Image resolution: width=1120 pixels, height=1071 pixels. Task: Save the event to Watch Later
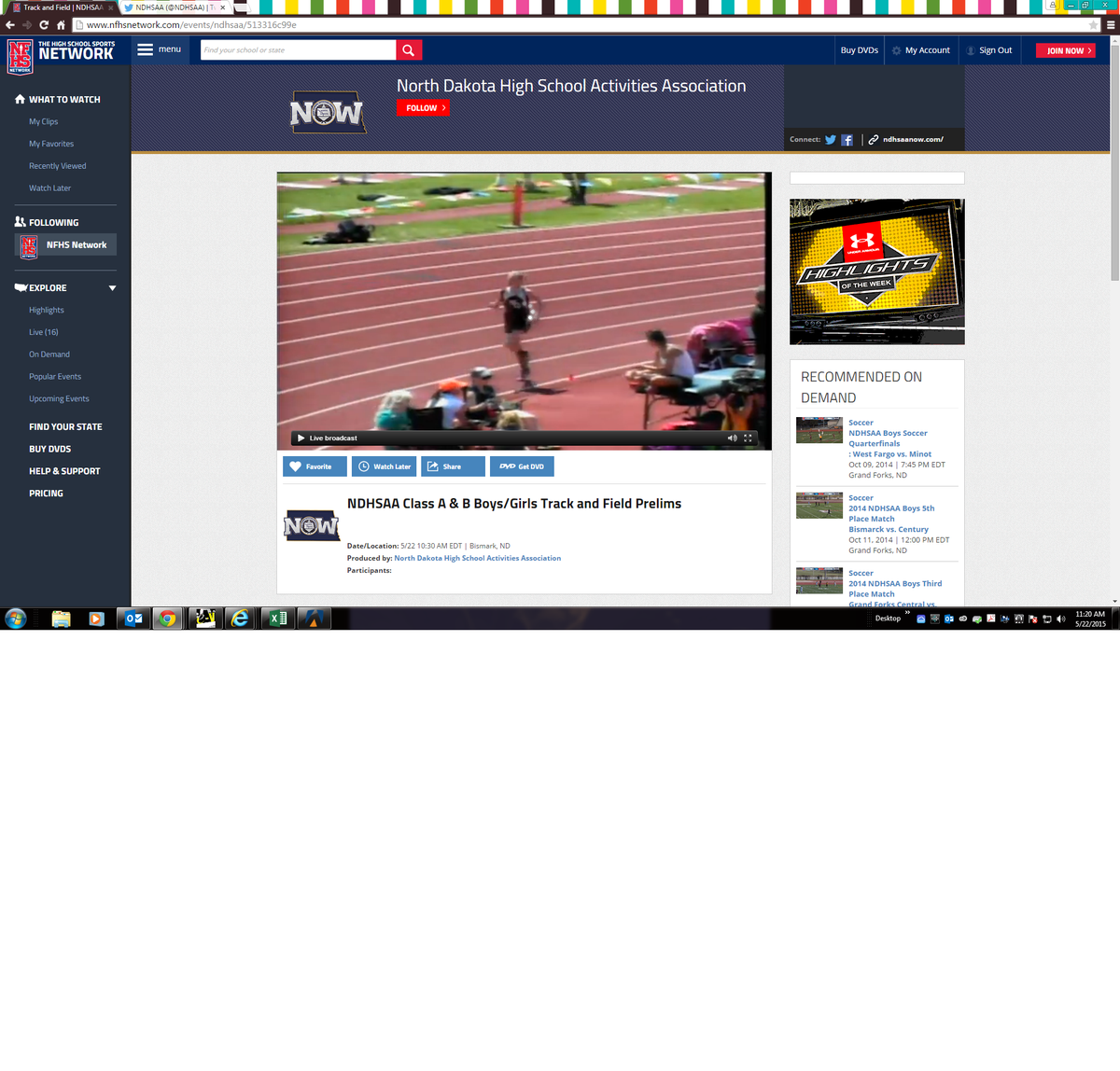384,466
